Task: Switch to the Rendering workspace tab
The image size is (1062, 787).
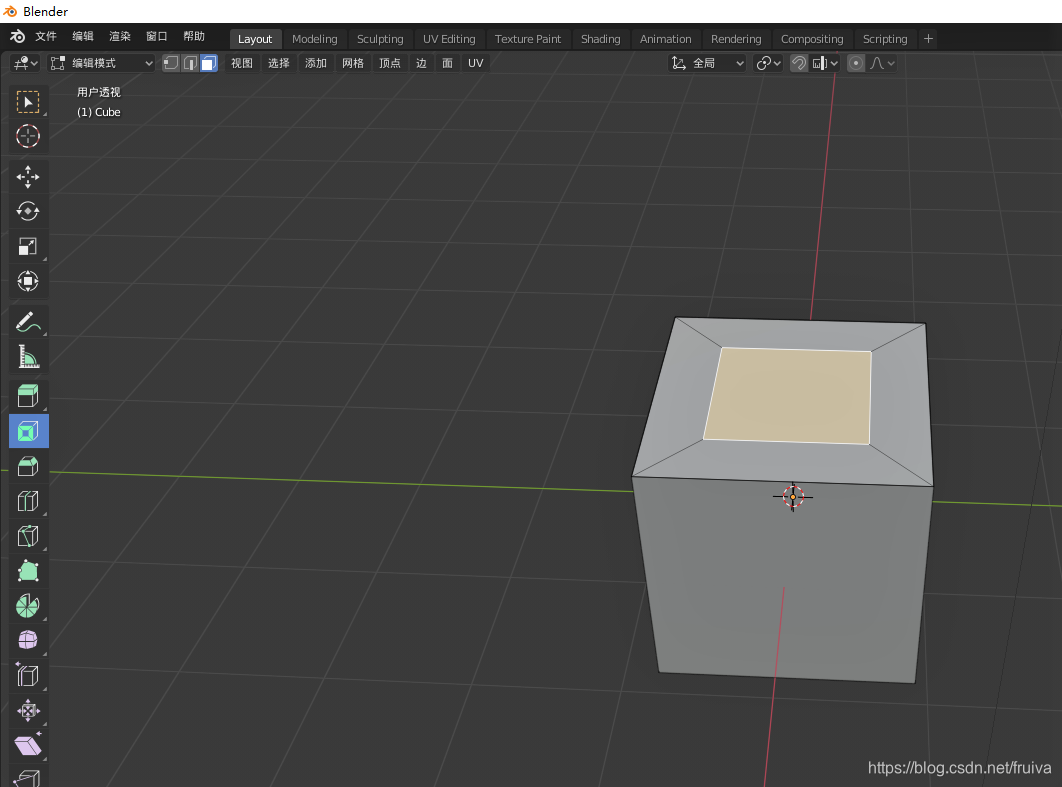Action: (736, 39)
